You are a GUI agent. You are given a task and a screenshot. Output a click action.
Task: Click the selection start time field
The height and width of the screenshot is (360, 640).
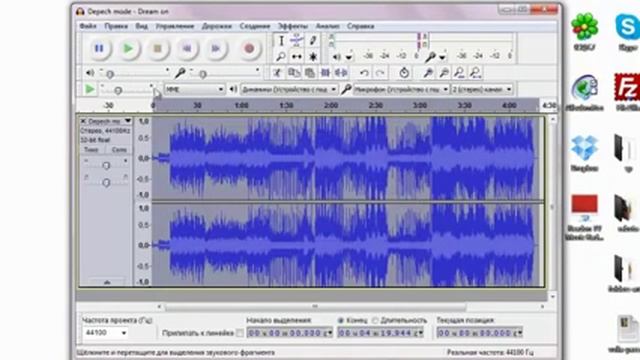(290, 333)
